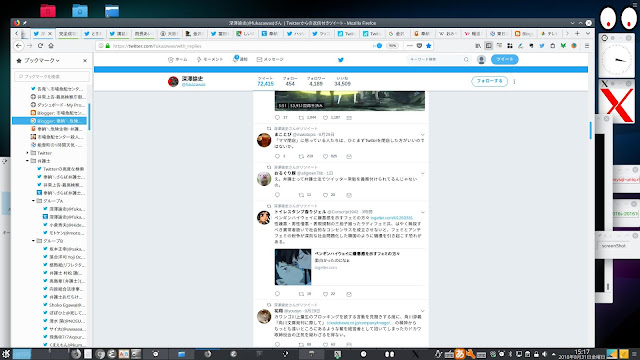Collapse the 弁護士 bookmark folder
Image resolution: width=640 pixels, height=360 pixels.
click(27, 161)
